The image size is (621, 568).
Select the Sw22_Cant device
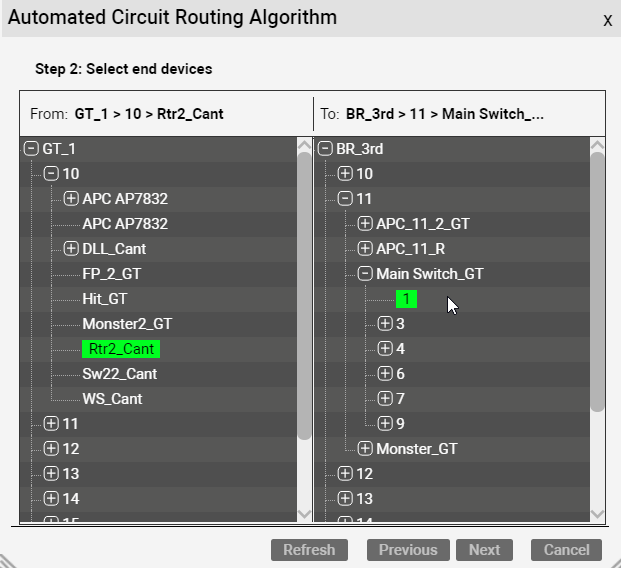119,374
